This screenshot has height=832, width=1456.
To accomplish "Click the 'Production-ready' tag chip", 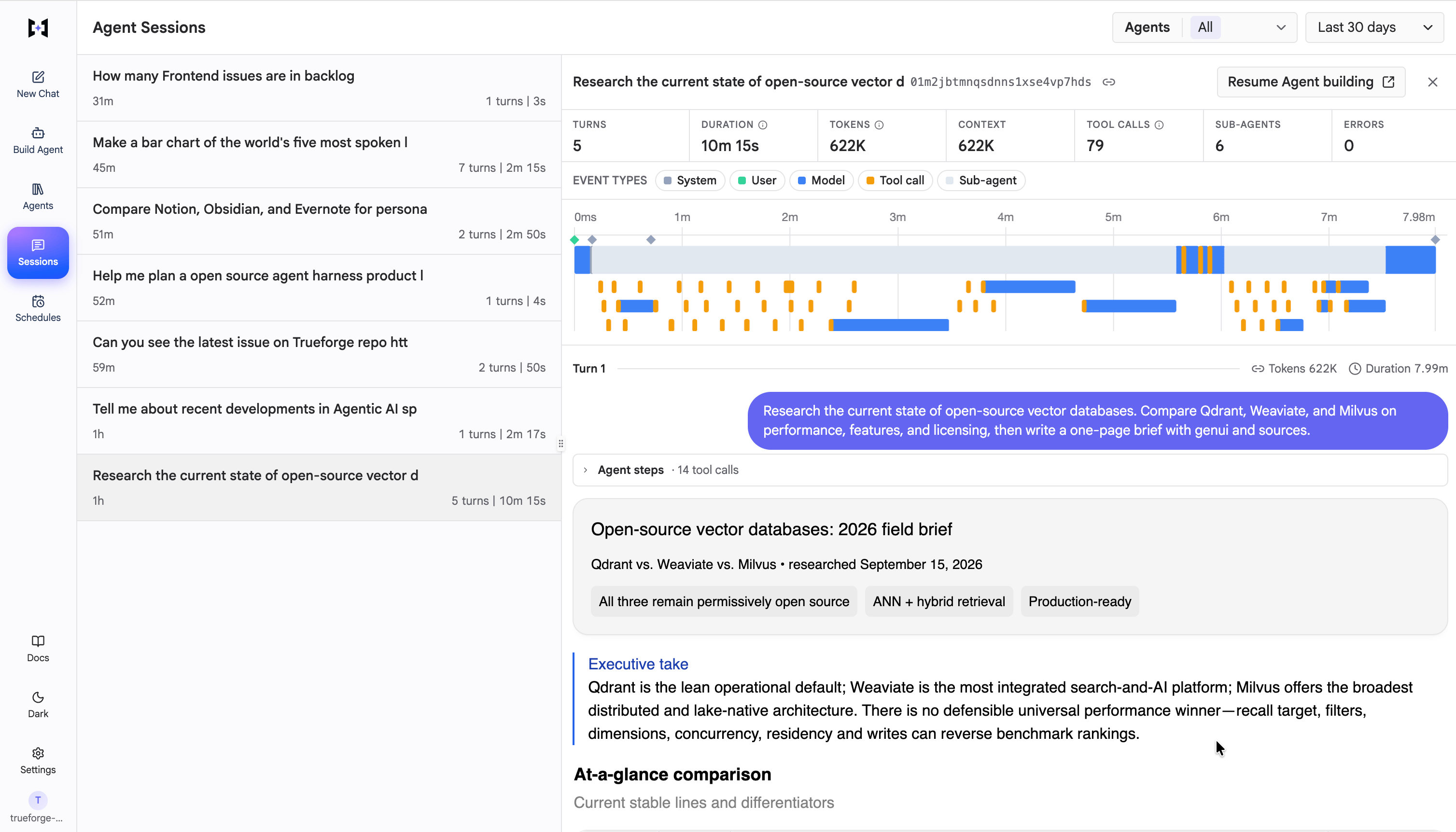I will 1079,601.
